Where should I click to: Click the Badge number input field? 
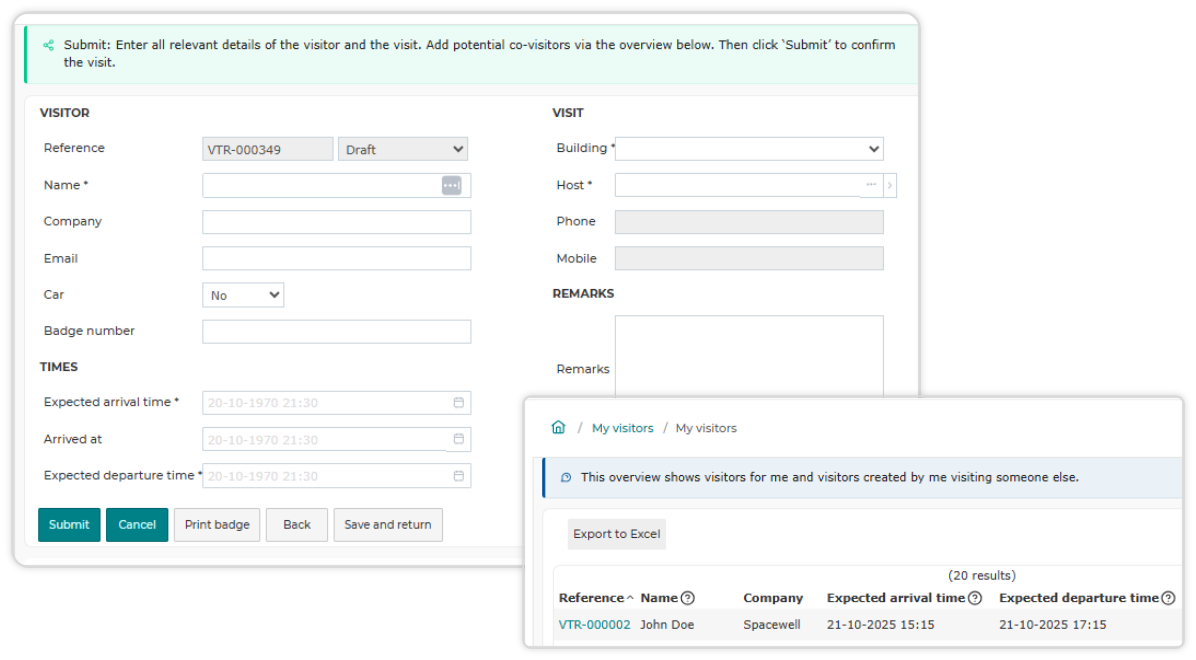tap(336, 332)
